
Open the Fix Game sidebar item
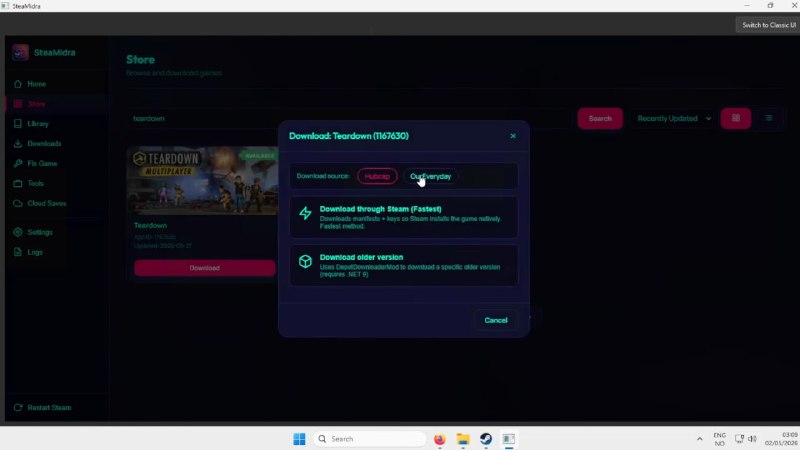click(x=56, y=163)
